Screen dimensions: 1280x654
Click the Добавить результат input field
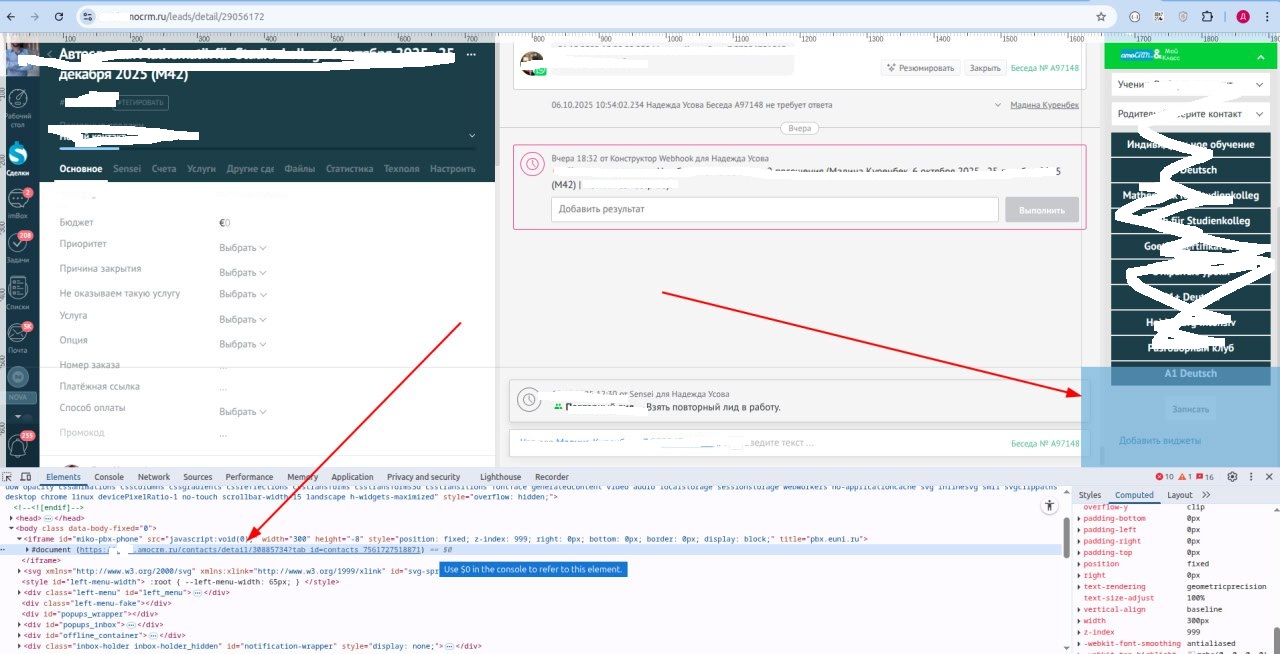[x=774, y=209]
